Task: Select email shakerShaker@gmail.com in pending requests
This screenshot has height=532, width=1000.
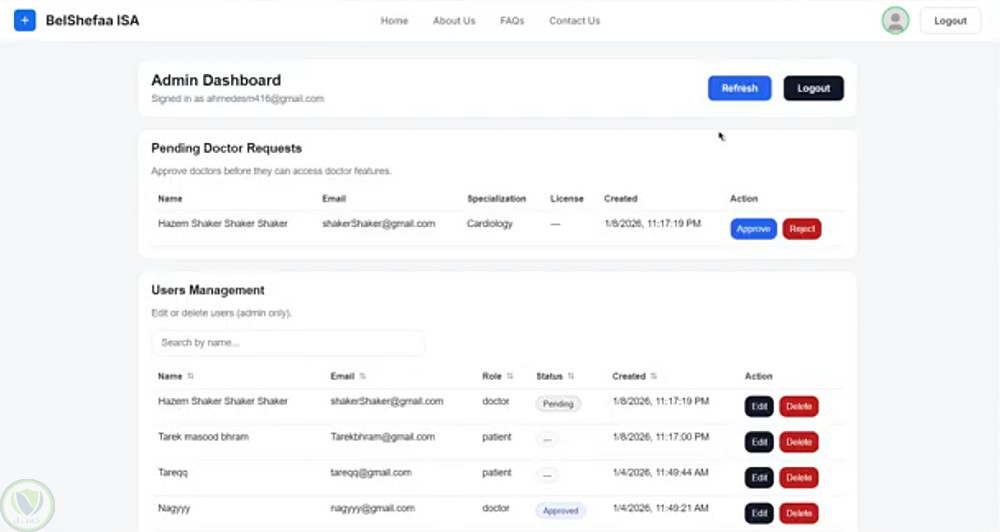Action: pos(379,224)
